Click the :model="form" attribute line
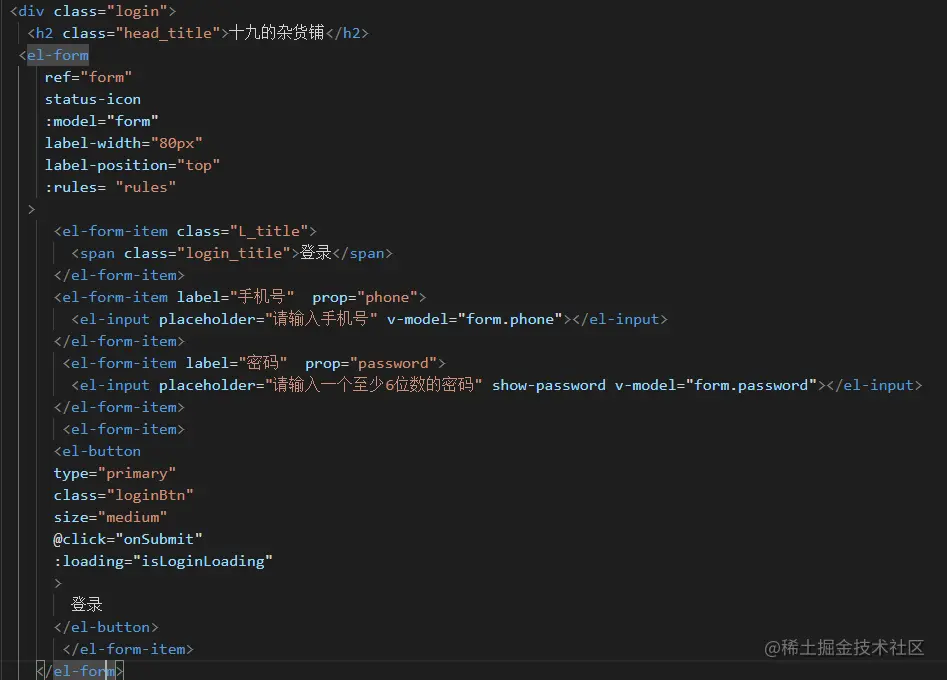Image resolution: width=947 pixels, height=680 pixels. (101, 121)
